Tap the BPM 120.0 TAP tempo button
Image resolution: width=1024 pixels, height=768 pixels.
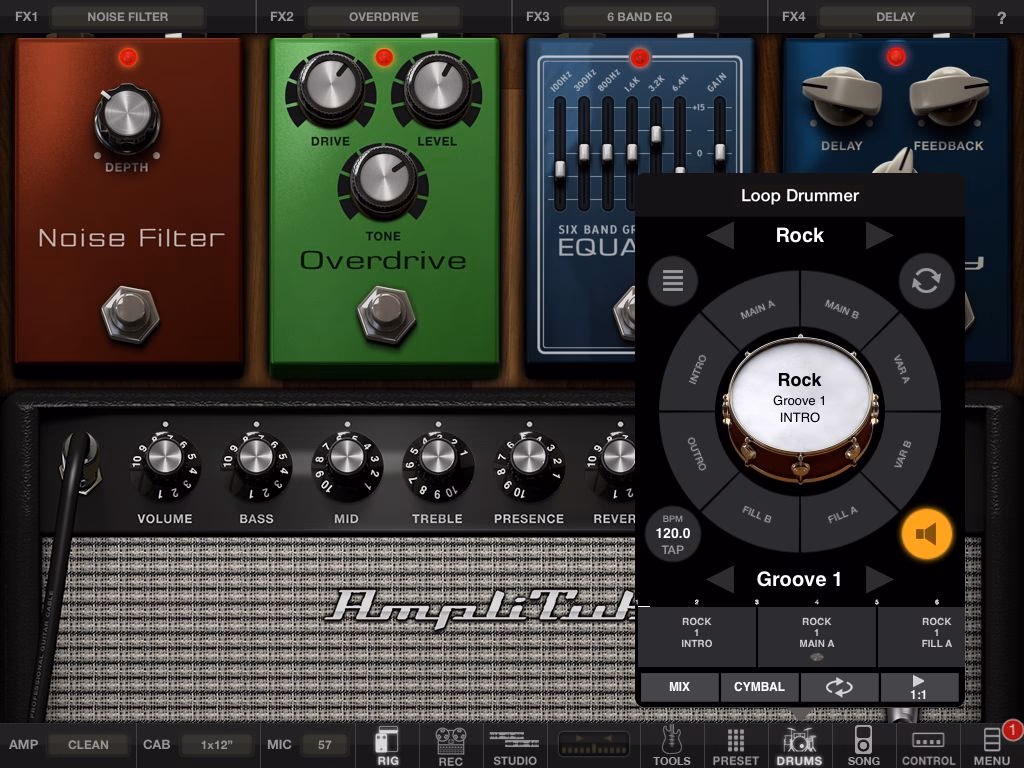click(673, 534)
